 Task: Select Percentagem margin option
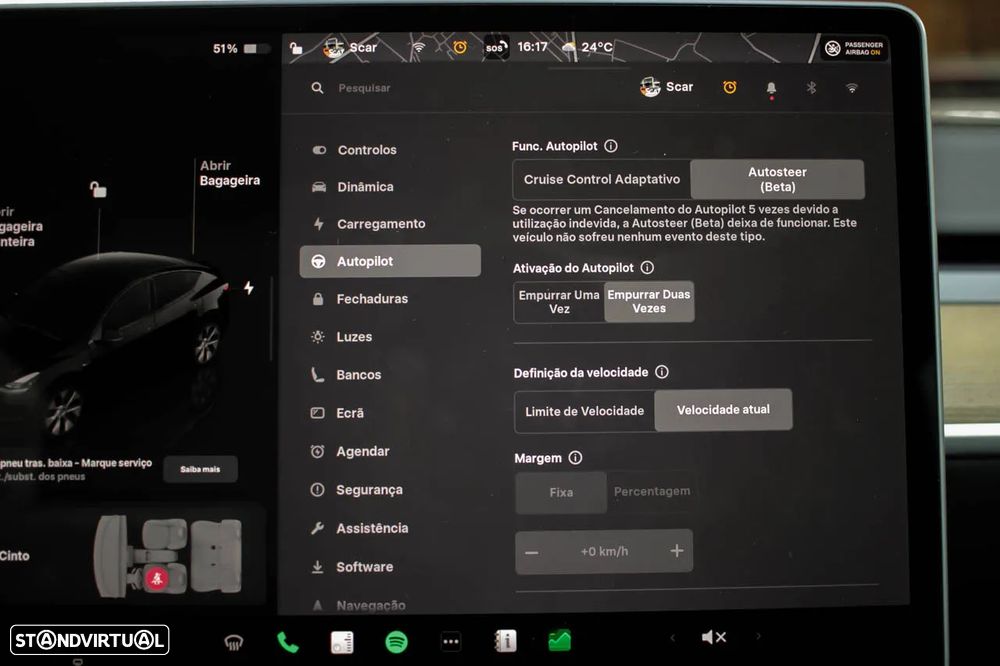[651, 491]
